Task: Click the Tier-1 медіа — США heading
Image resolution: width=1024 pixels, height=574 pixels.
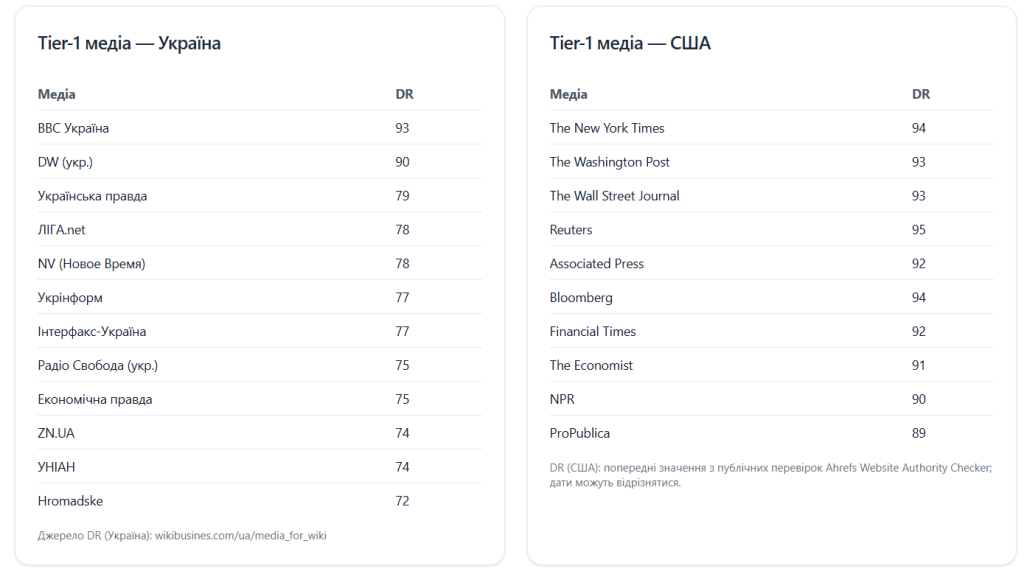Action: click(x=630, y=43)
